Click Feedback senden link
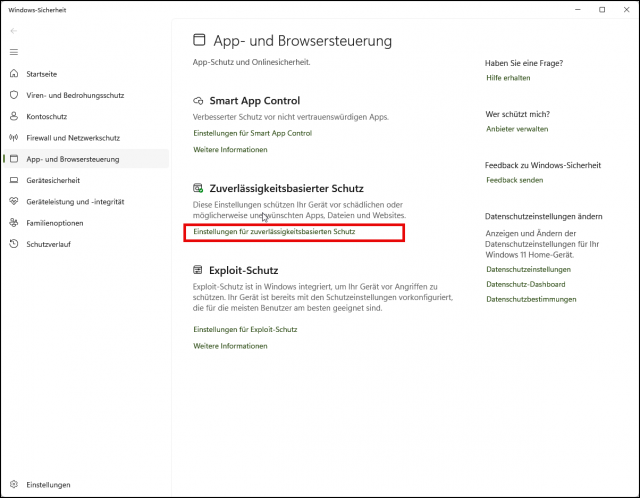Viewport: 640px width, 498px height. pos(514,180)
